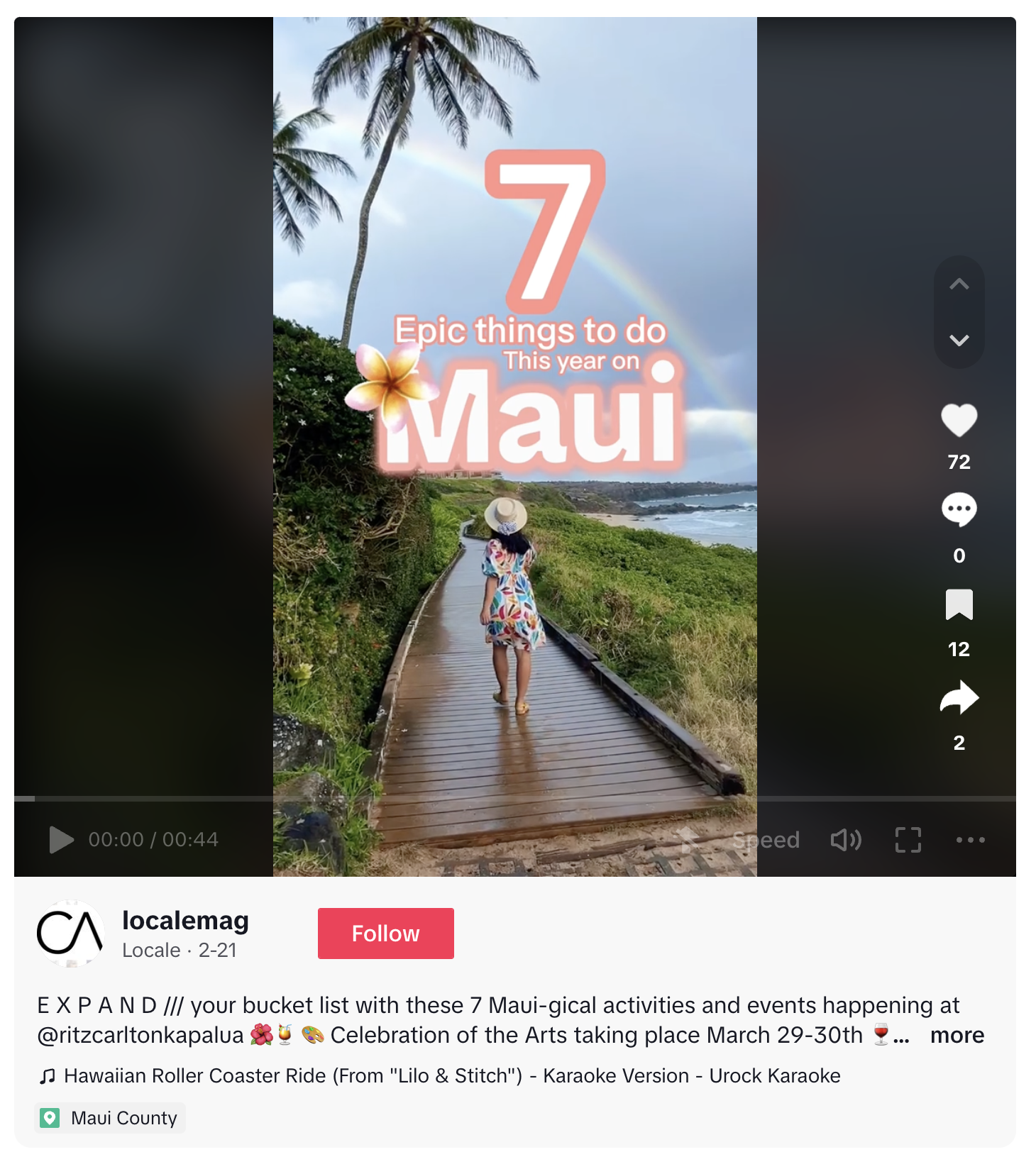
Task: Open comments with the speech bubble icon
Action: pyautogui.click(x=959, y=509)
